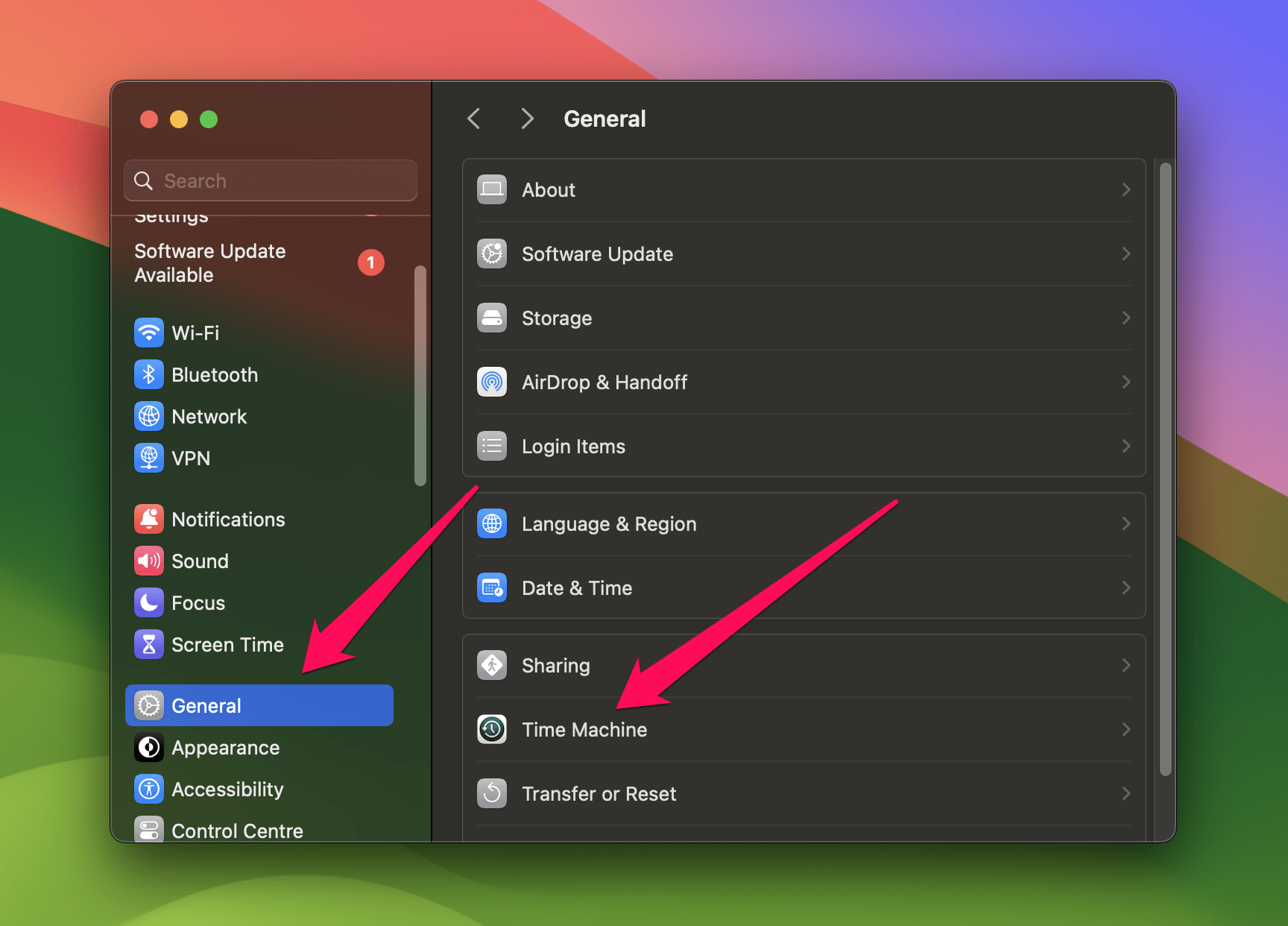Choose Screen Time label in sidebar
The width and height of the screenshot is (1288, 926).
[228, 645]
